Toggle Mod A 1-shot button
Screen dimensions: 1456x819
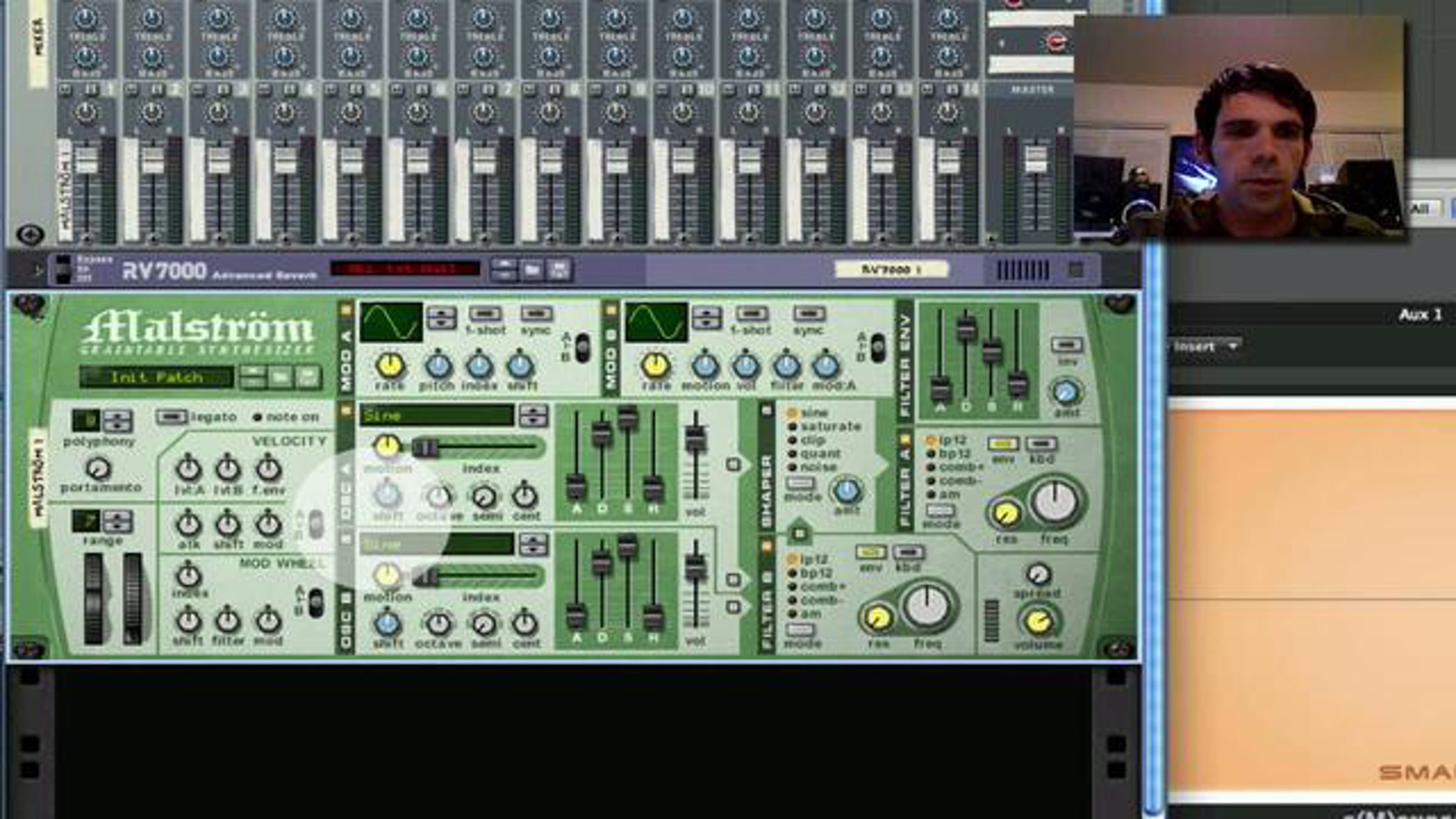click(486, 314)
